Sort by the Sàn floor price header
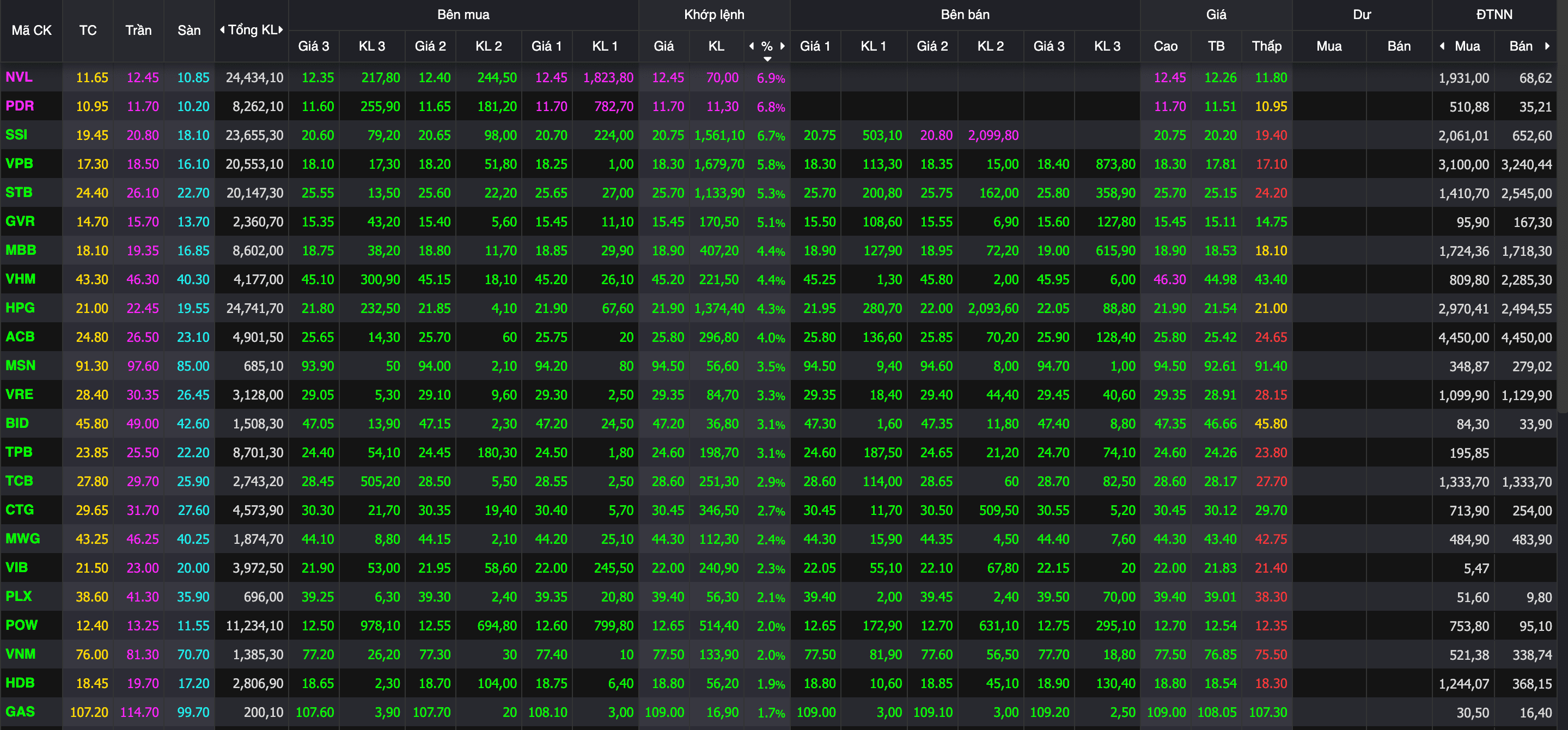This screenshot has width=1568, height=730. pos(188,30)
